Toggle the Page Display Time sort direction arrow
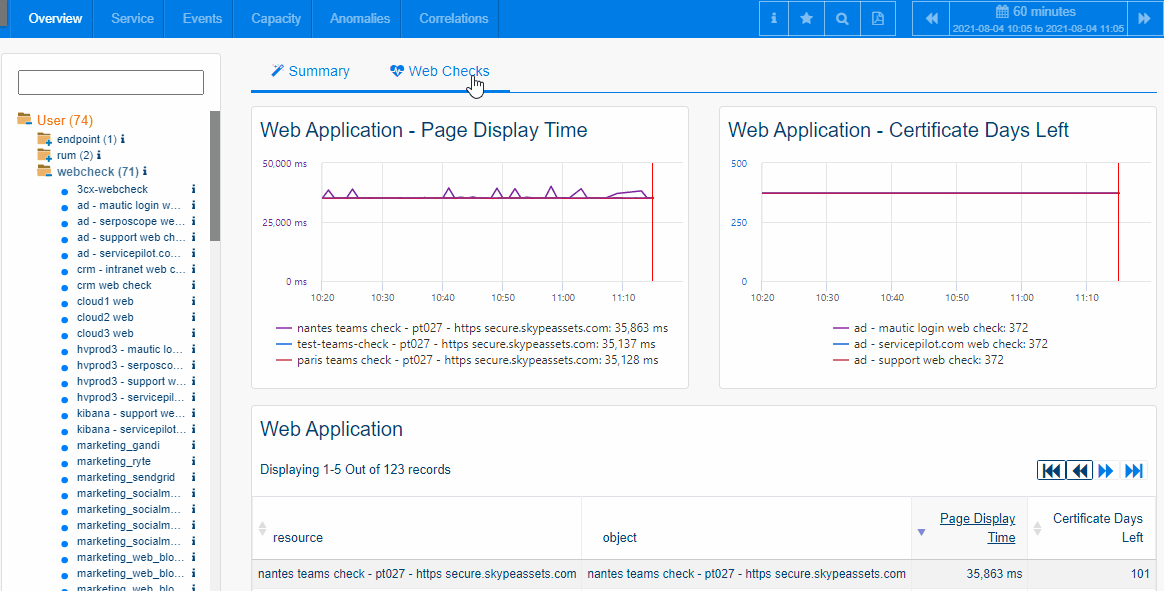Viewport: 1164px width, 591px height. pos(921,529)
